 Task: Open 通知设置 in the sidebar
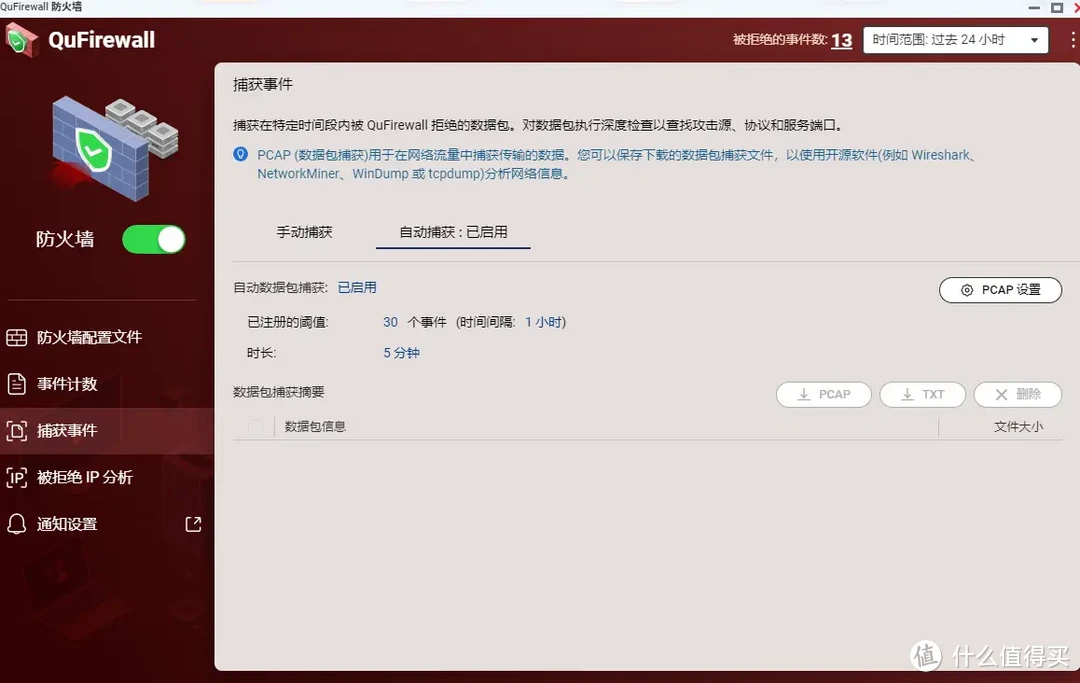click(67, 524)
